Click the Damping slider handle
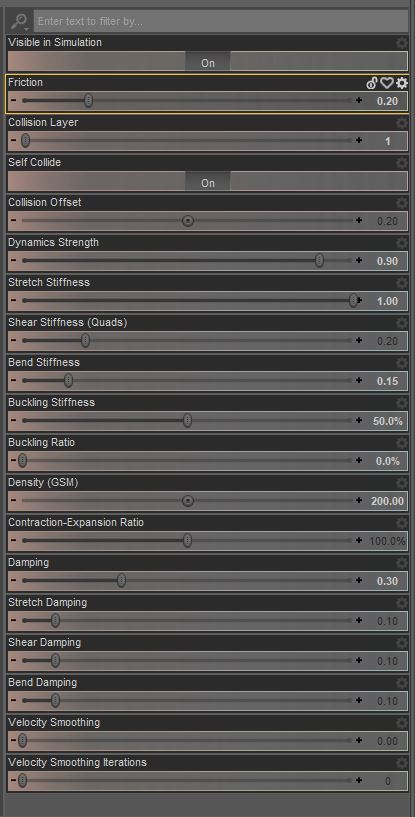Viewport: 415px width, 817px height. click(121, 580)
